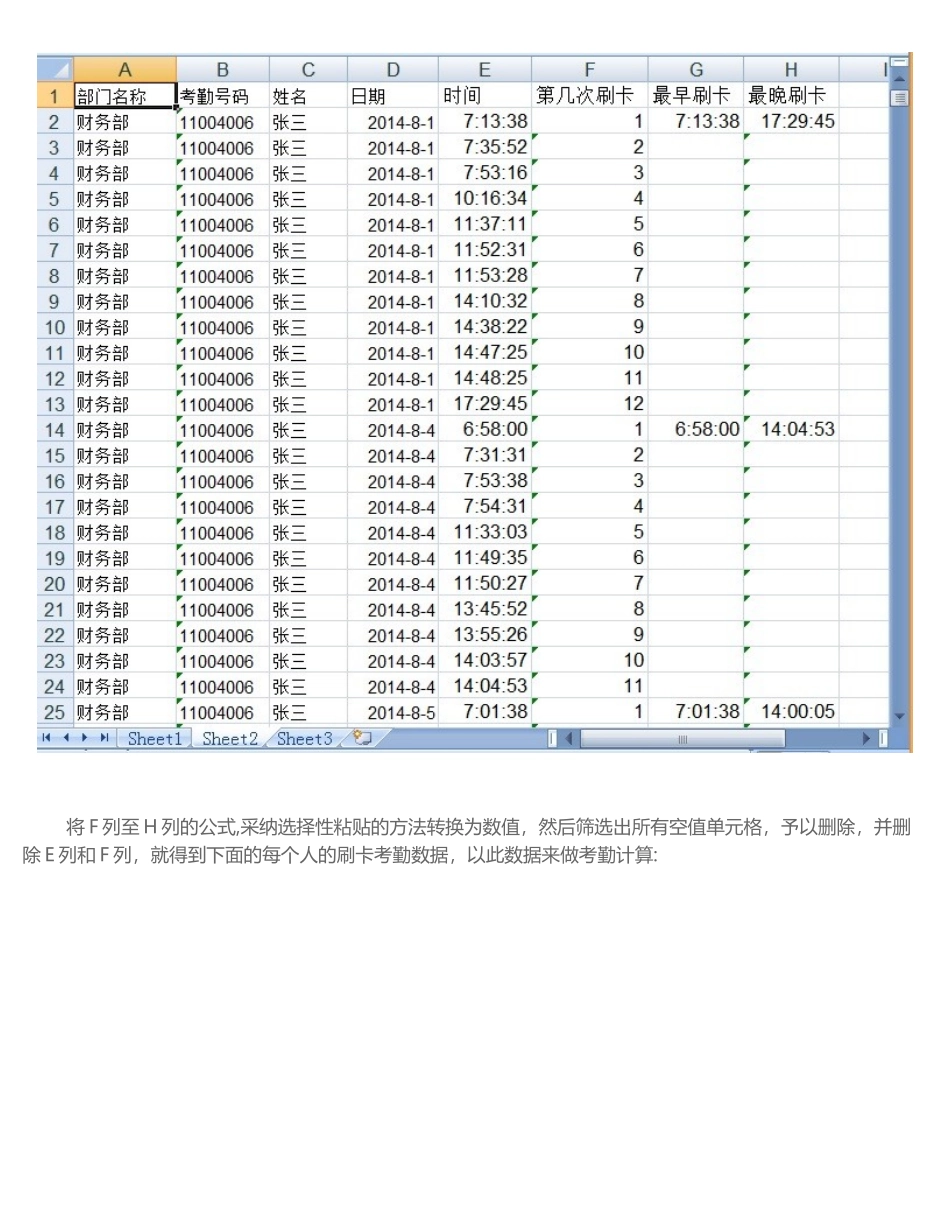
Task: Click time cell 11:37:11
Action: [485, 224]
